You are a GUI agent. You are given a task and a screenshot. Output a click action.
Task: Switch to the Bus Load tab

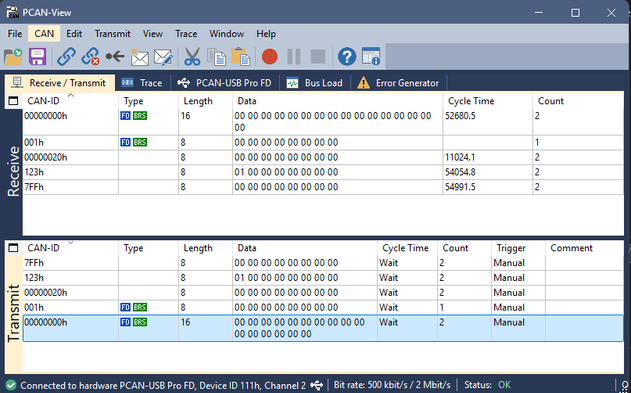click(315, 83)
